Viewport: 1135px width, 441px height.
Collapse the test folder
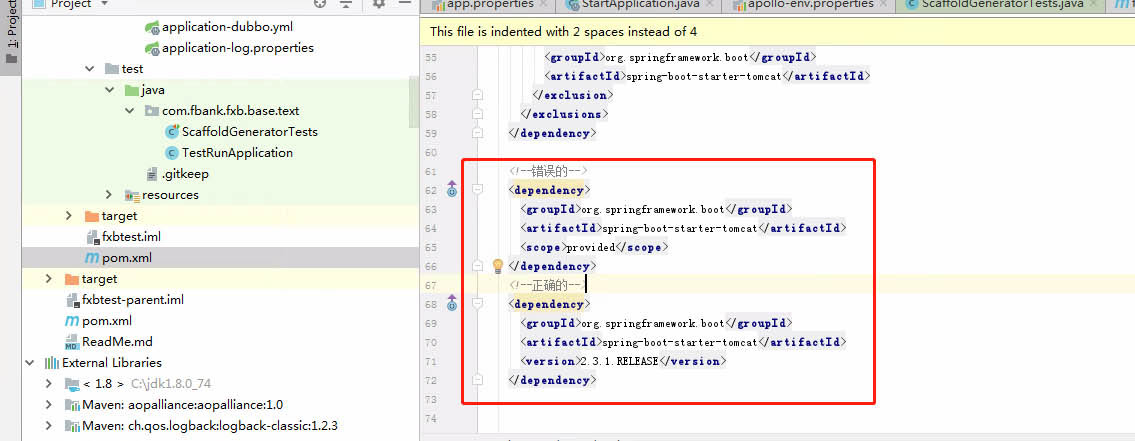coord(90,69)
